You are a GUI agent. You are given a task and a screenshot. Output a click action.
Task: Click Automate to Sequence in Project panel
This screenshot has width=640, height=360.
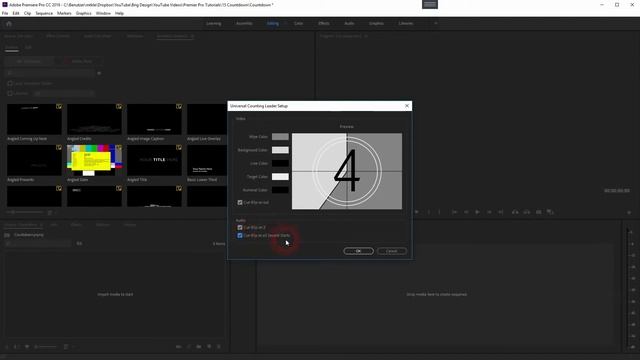coord(178,347)
